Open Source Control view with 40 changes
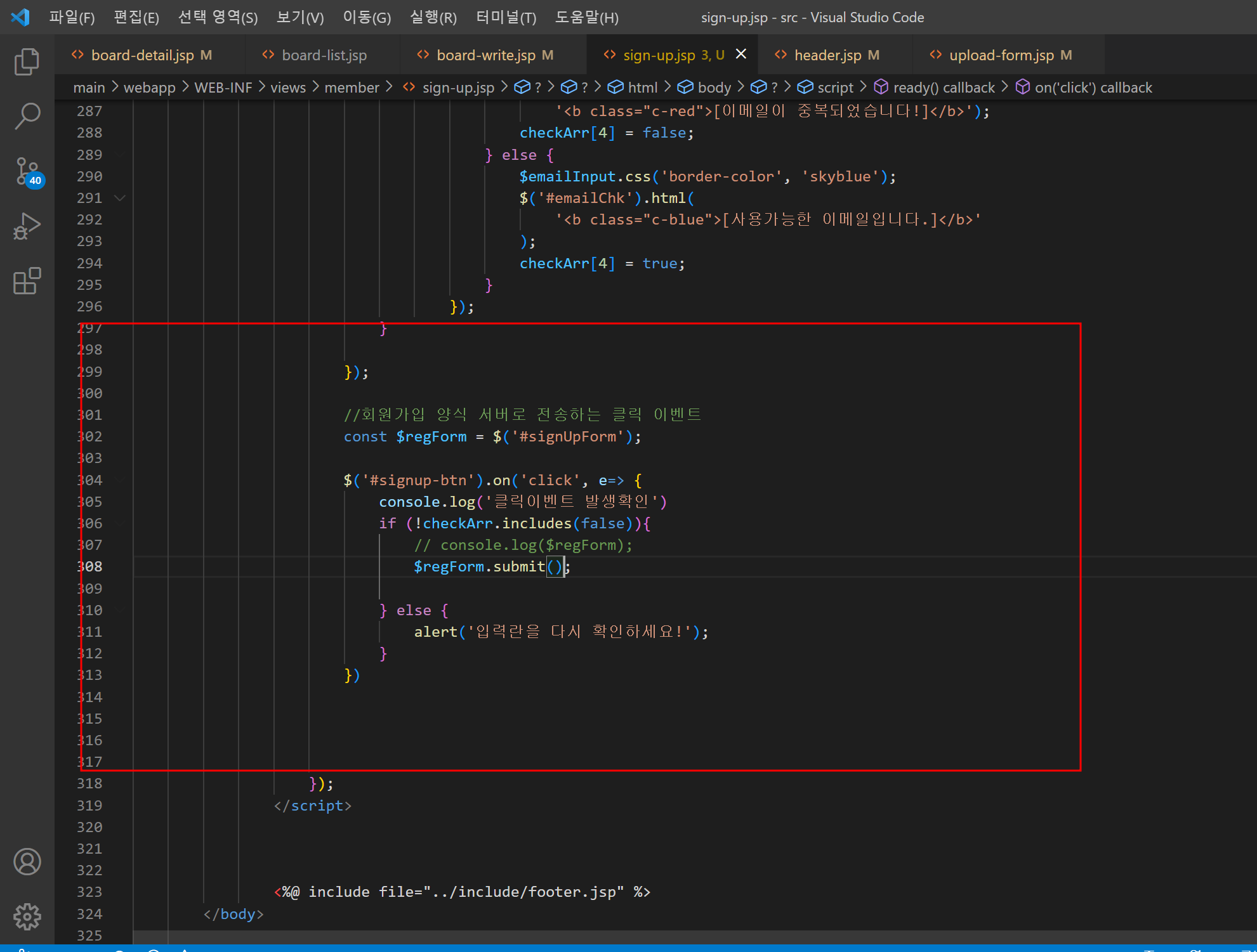The image size is (1257, 952). coord(28,172)
